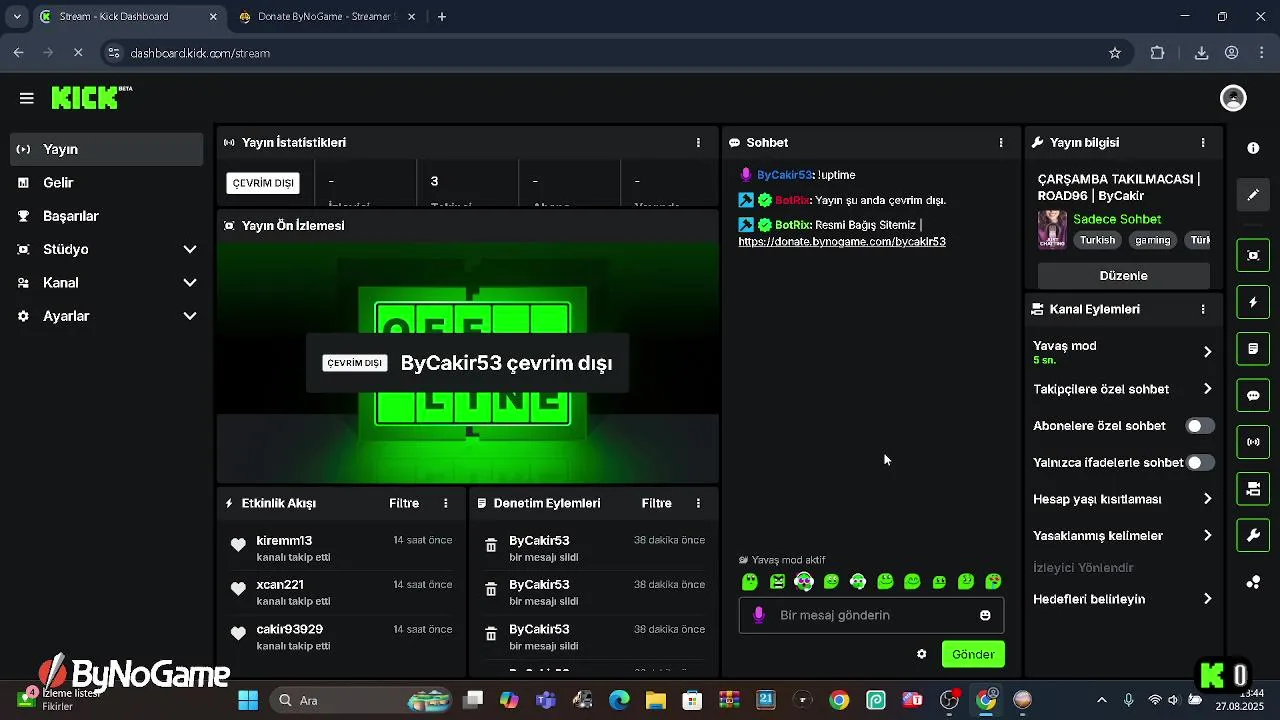Click the pencil edit icon in the right sidebar
This screenshot has width=1280, height=720.
tap(1253, 195)
